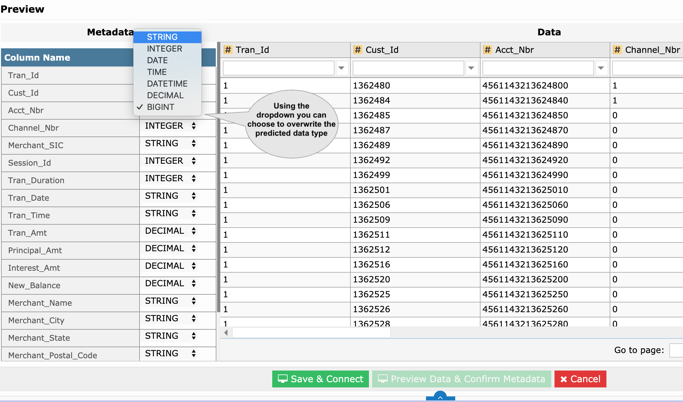Click the Acct_Nbr filter input field
This screenshot has height=402, width=683.
pos(538,68)
